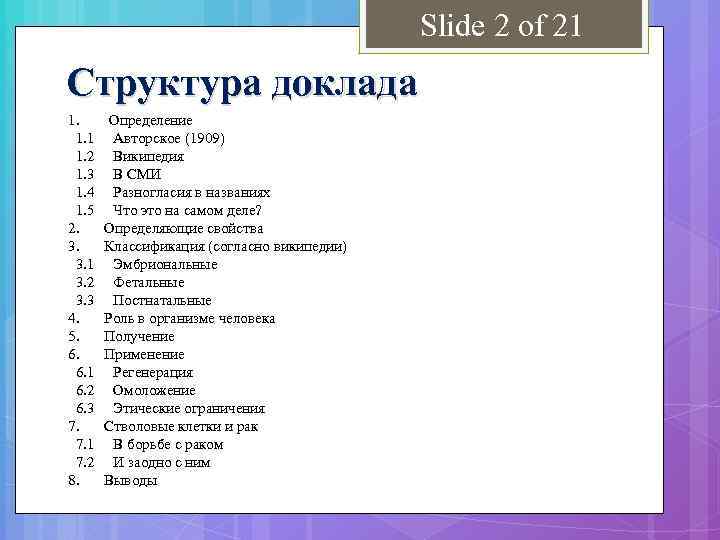Click the item 'Авторское (1909)'
Image resolution: width=720 pixels, height=540 pixels.
click(x=169, y=138)
